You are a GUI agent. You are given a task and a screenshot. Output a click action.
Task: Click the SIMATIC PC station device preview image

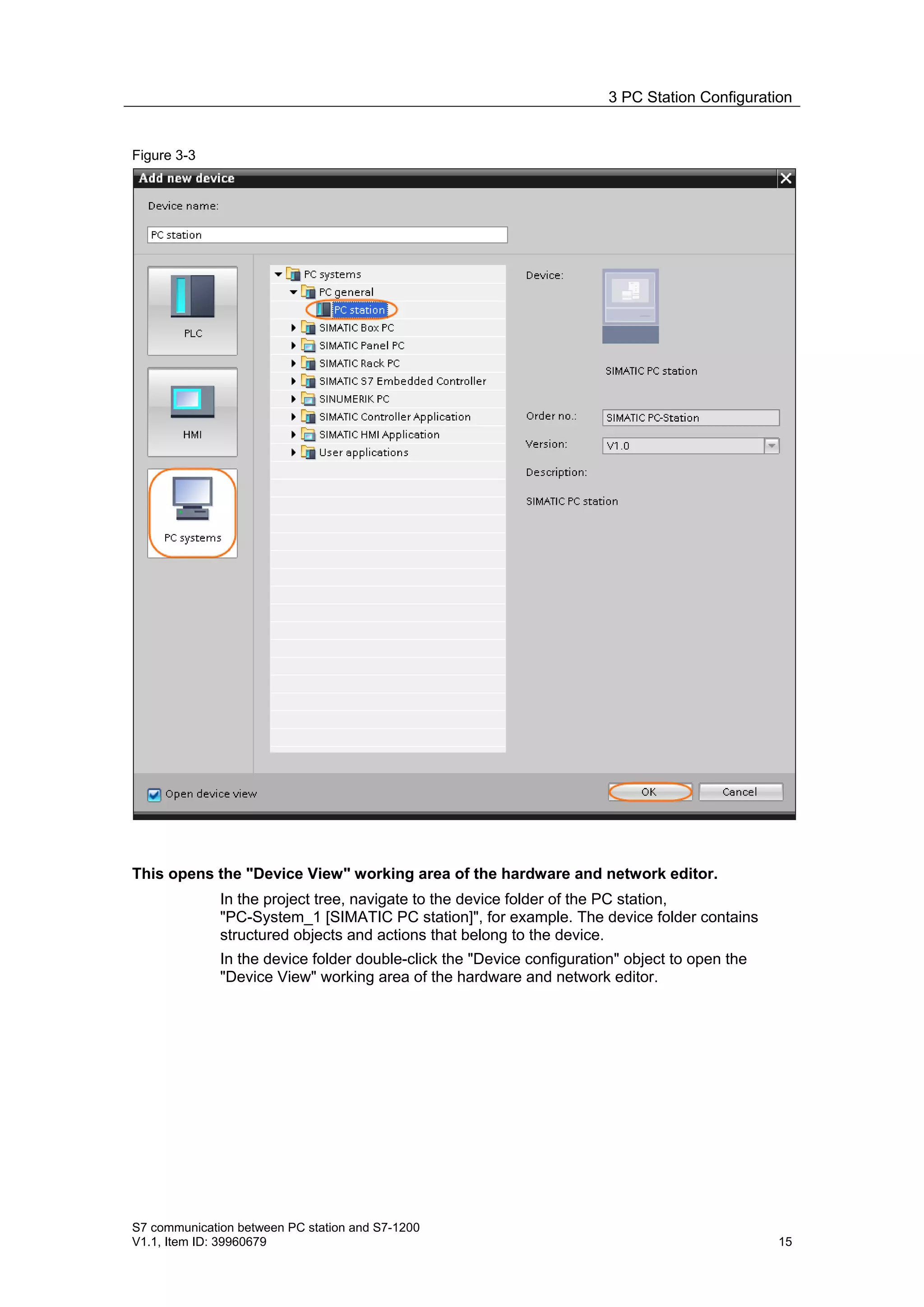click(630, 306)
